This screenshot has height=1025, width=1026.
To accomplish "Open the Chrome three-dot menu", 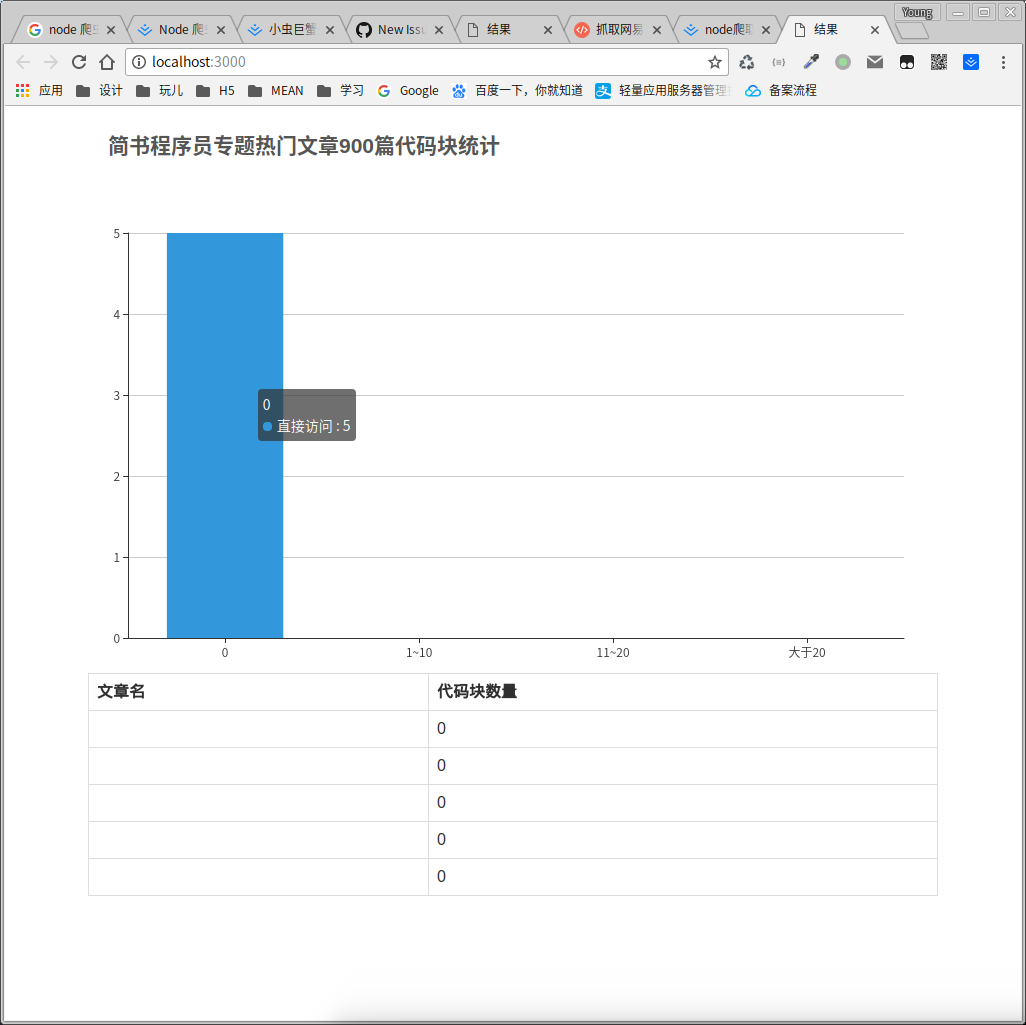I will (x=1004, y=62).
